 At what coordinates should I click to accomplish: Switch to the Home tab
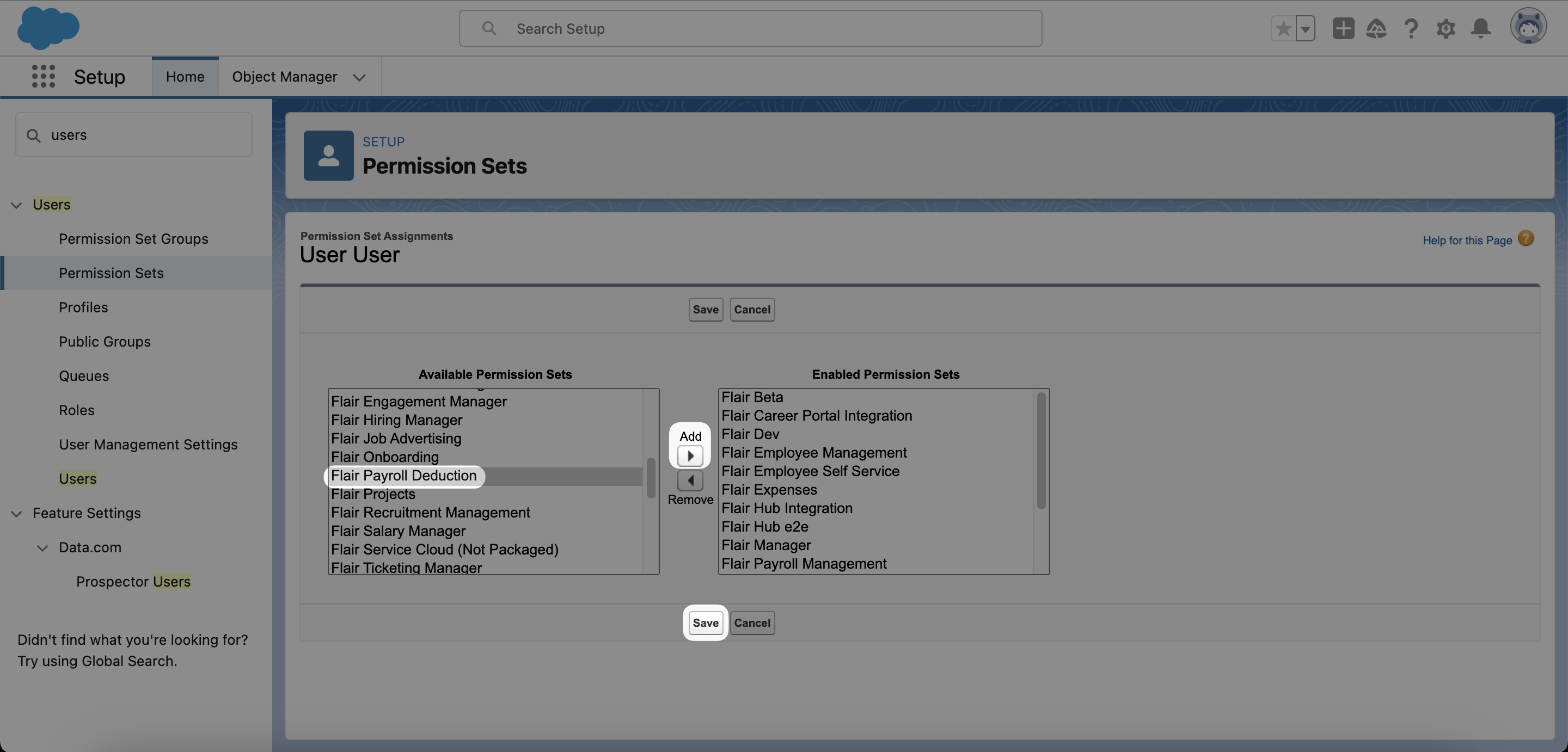(185, 77)
